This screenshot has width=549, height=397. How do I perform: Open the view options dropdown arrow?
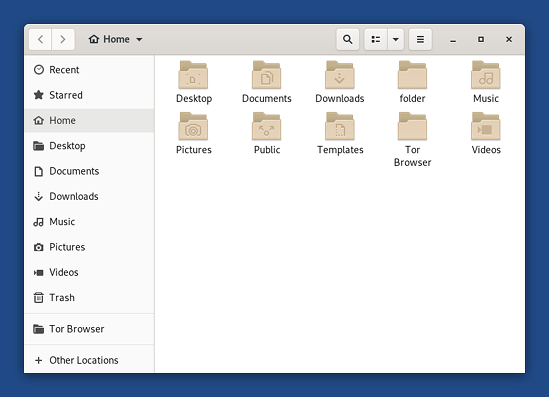[396, 39]
